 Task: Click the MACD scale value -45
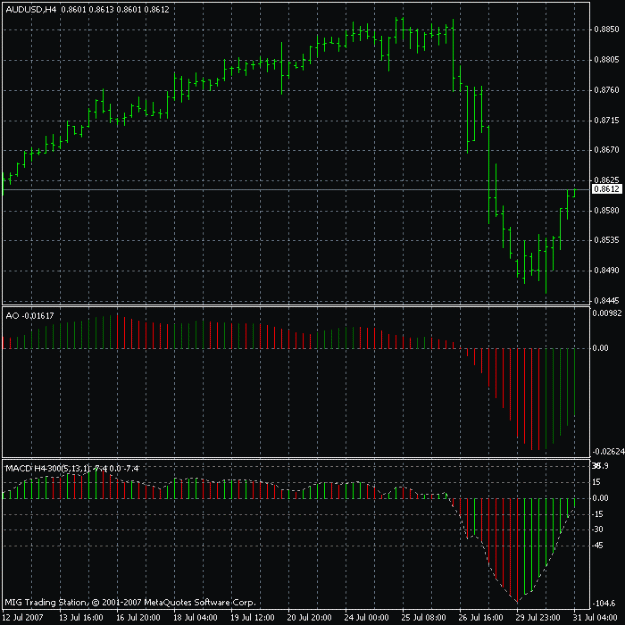point(598,545)
